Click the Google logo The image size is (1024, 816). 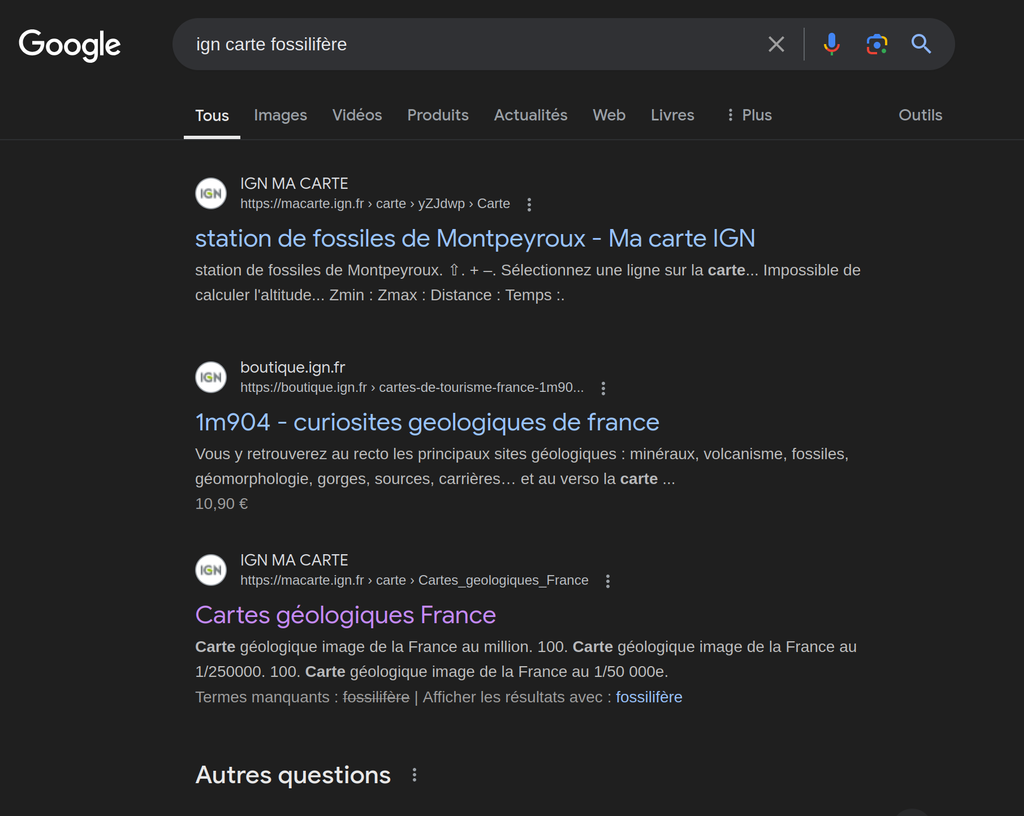pos(70,45)
